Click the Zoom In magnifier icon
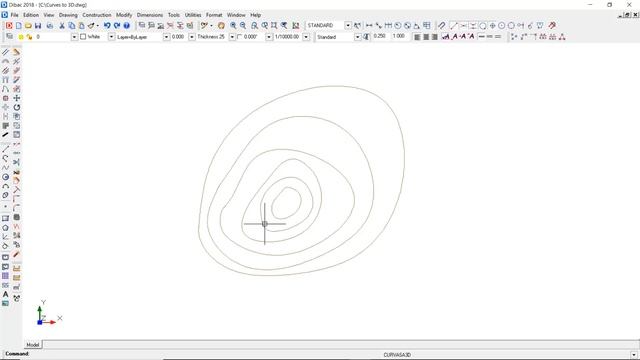The height and width of the screenshot is (360, 640). tap(233, 25)
